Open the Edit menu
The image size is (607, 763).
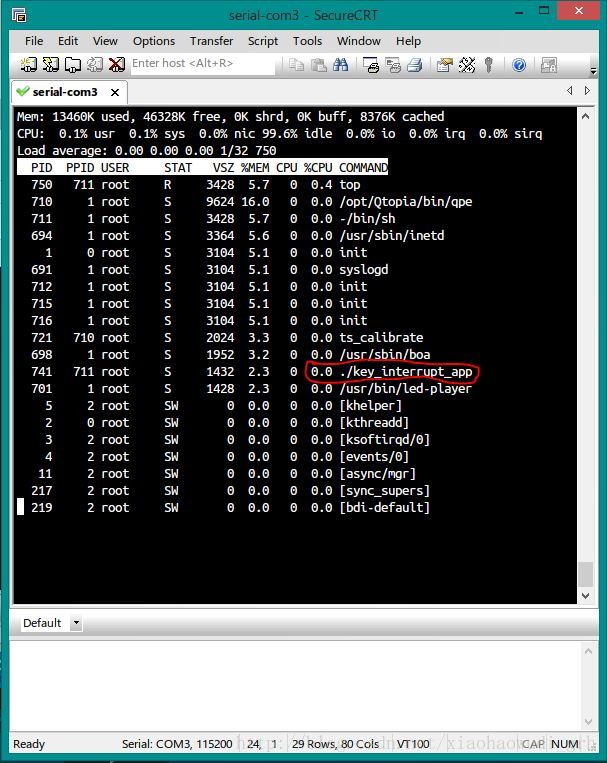[x=68, y=41]
